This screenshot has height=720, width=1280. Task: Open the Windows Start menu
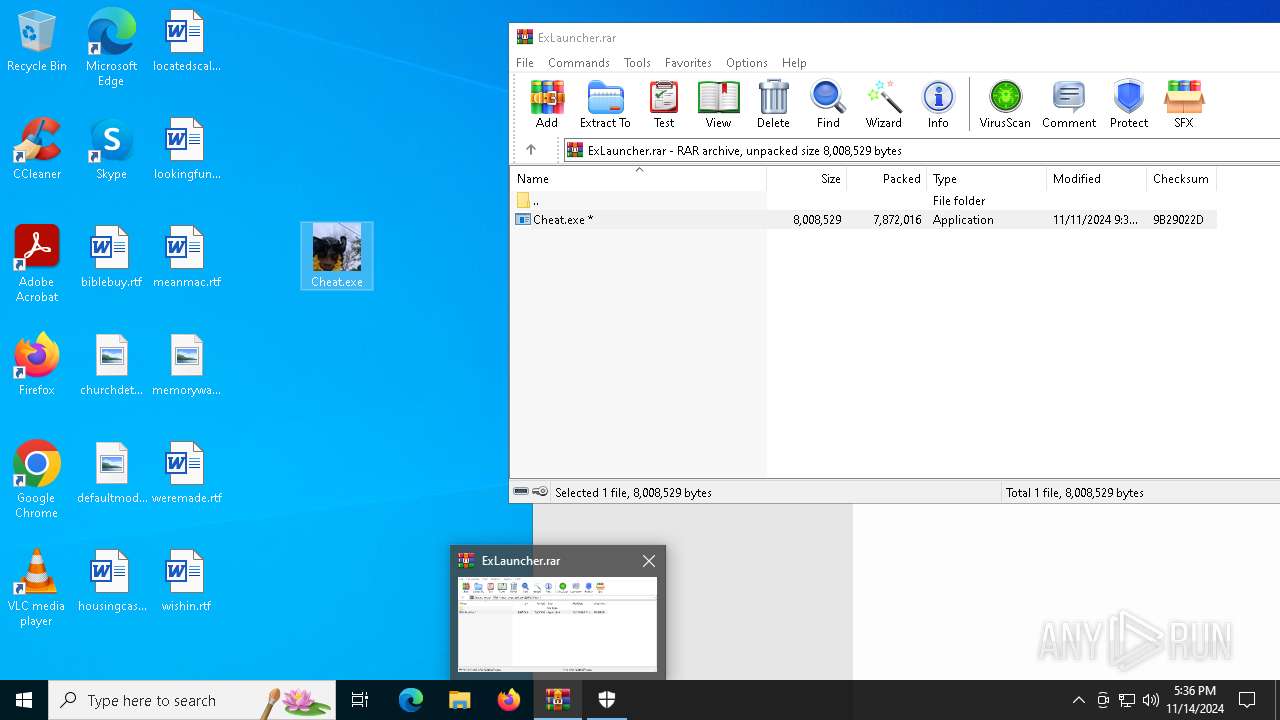point(24,700)
